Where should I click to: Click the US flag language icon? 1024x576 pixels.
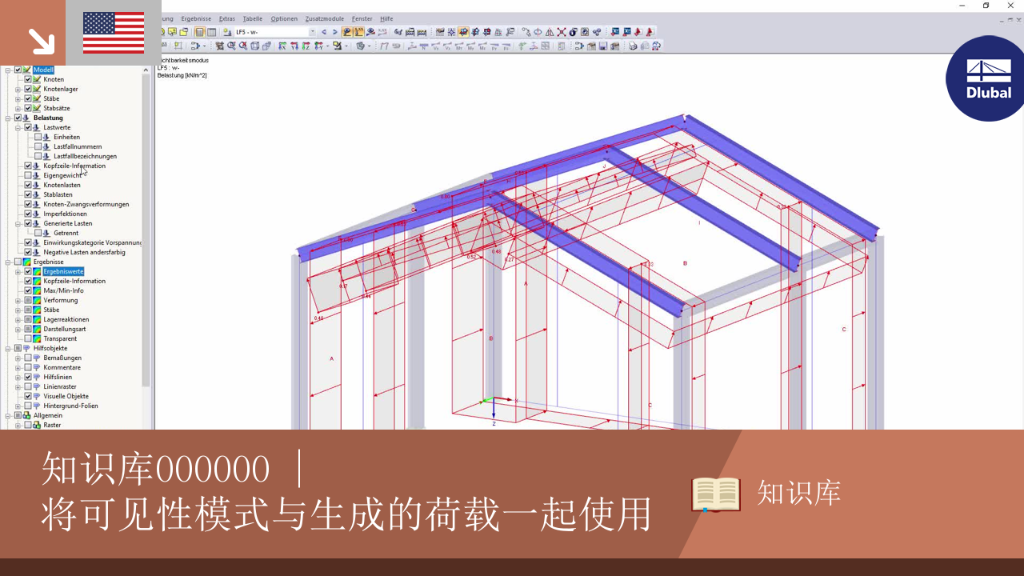[x=114, y=33]
